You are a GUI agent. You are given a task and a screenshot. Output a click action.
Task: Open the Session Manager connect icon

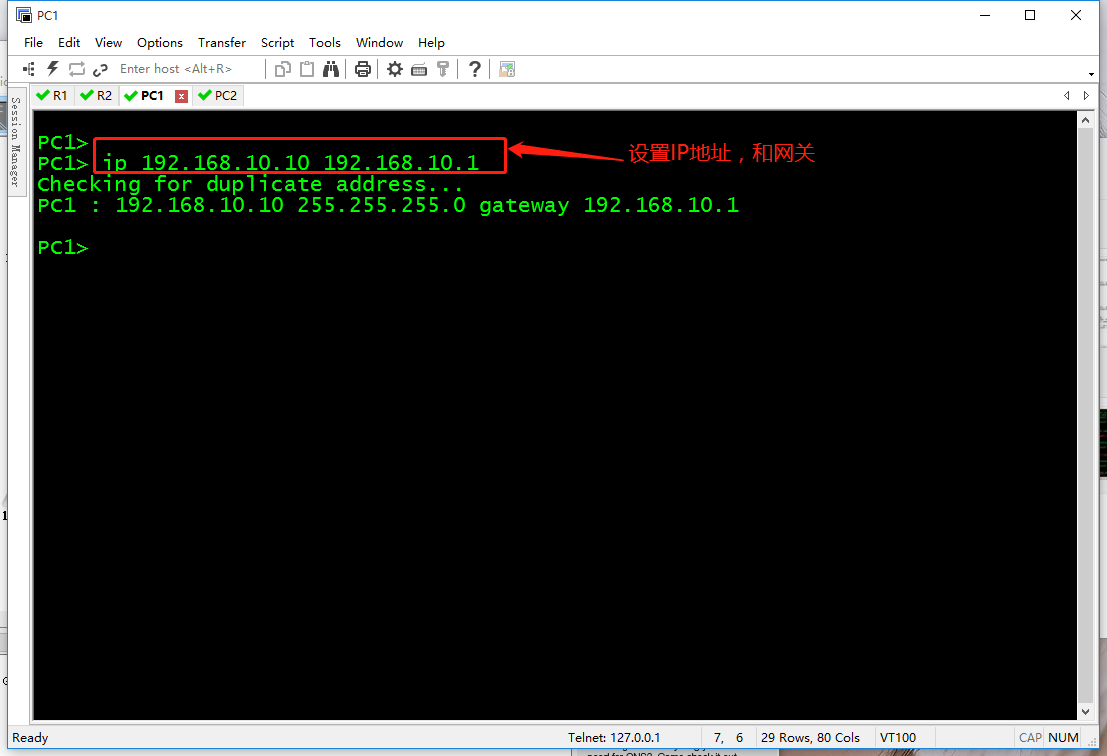(x=29, y=69)
